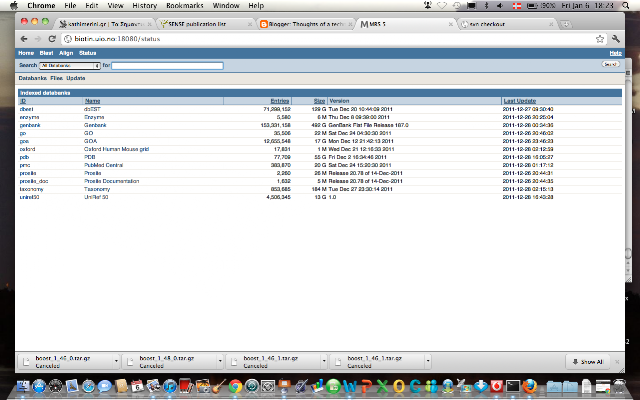Viewport: 640px width, 400px height.
Task: Focus the search text field
Action: pos(167,65)
